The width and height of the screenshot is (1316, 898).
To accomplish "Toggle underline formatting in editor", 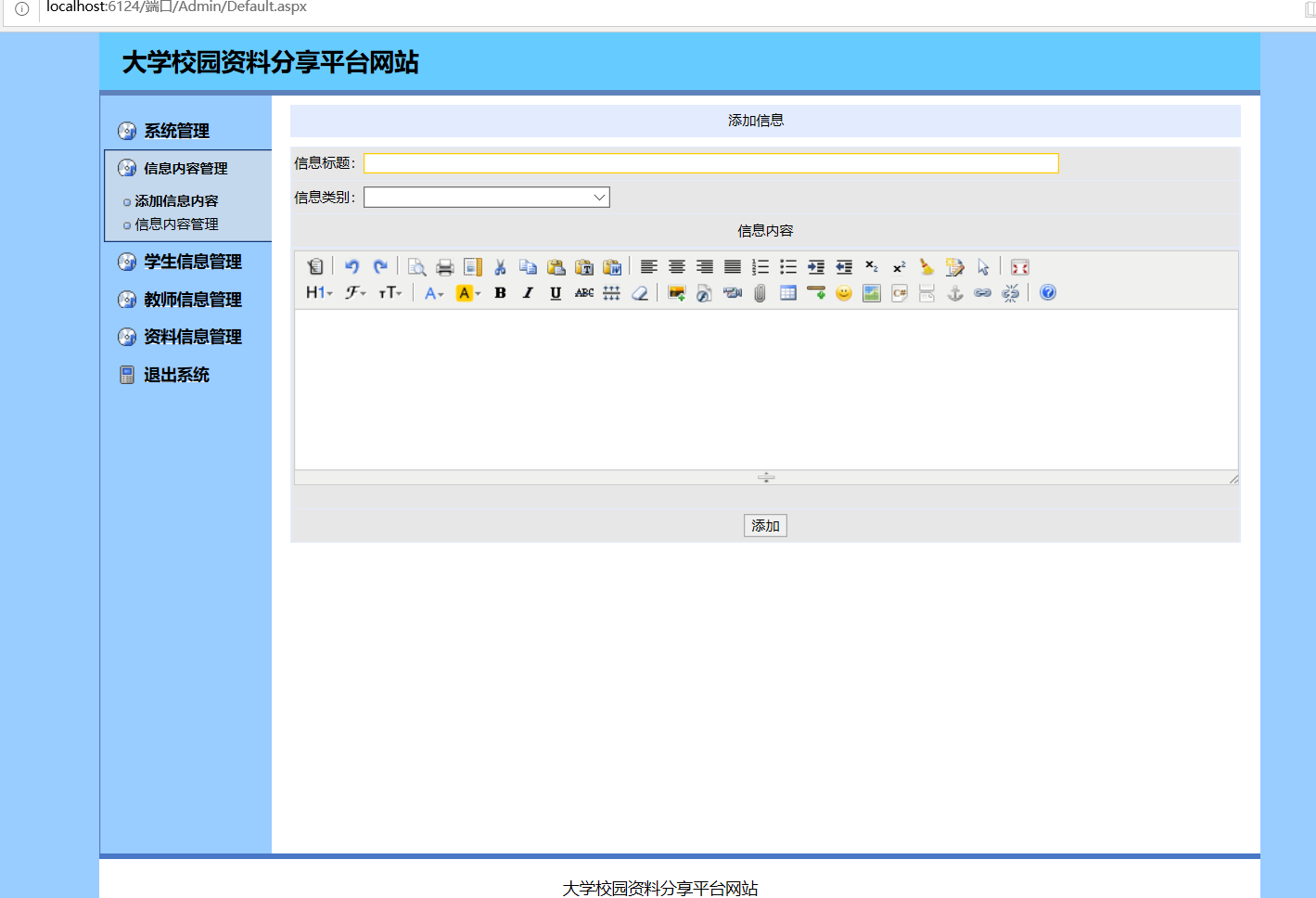I will [x=556, y=293].
